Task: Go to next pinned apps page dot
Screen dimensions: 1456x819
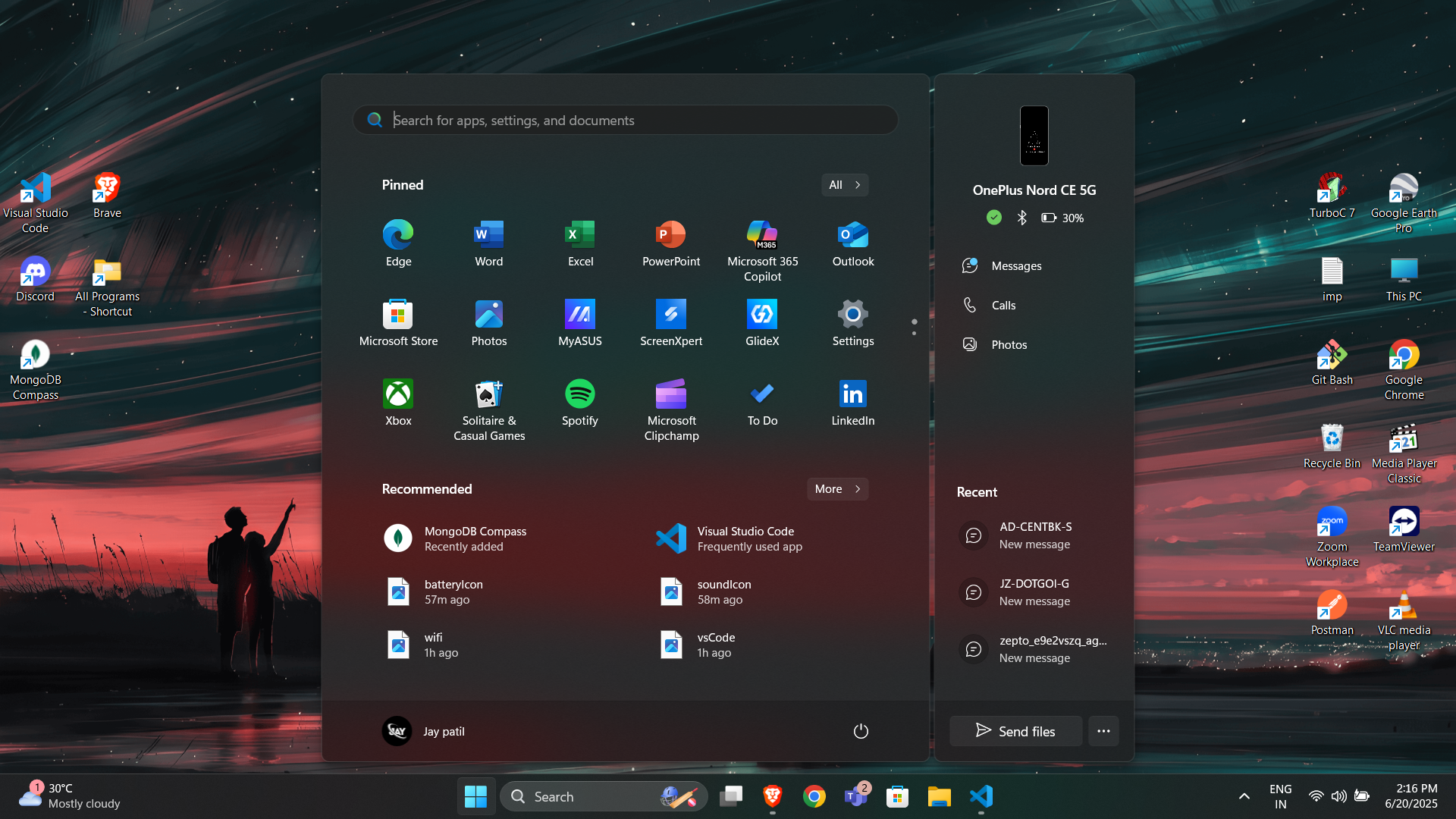Action: 914,333
